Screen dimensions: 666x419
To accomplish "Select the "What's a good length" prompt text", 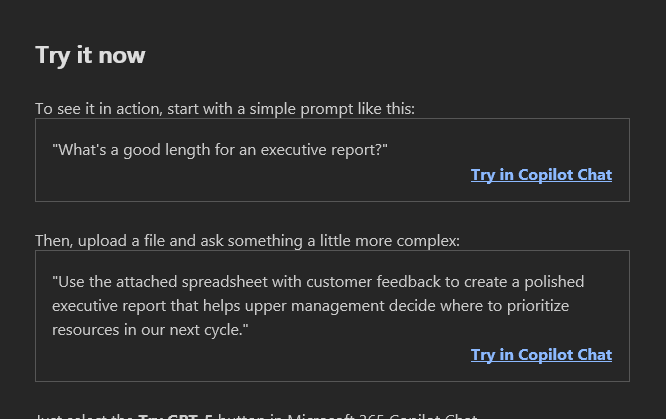I will pos(219,150).
